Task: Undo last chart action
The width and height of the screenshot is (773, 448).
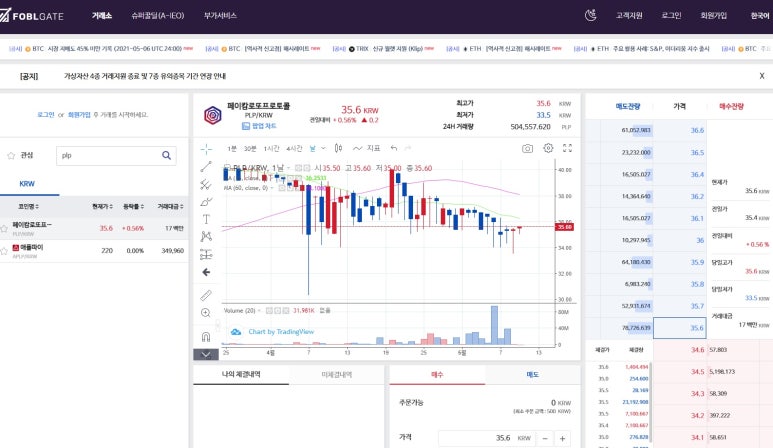Action: tap(393, 148)
